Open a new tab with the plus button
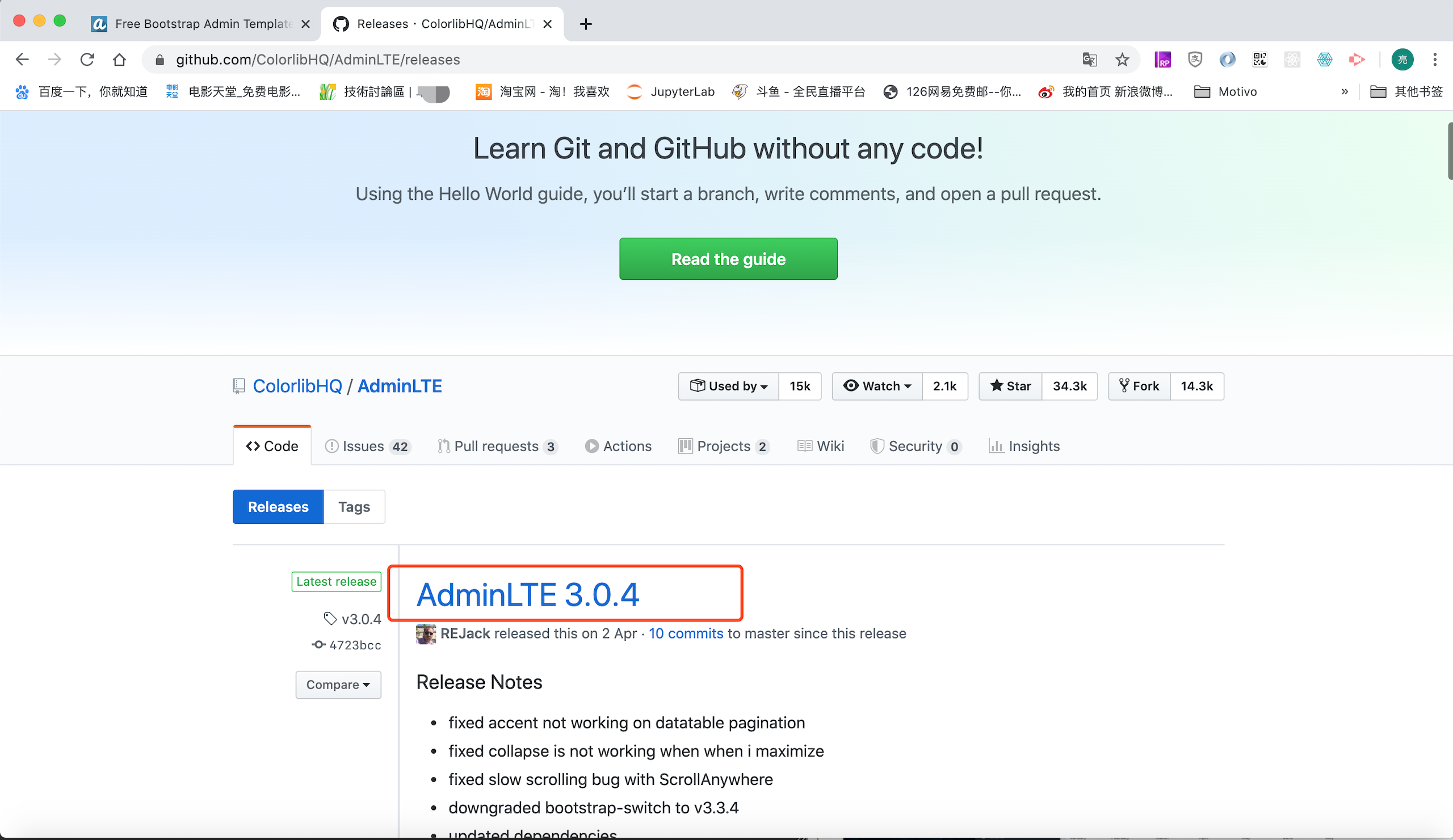The height and width of the screenshot is (840, 1453). tap(586, 24)
